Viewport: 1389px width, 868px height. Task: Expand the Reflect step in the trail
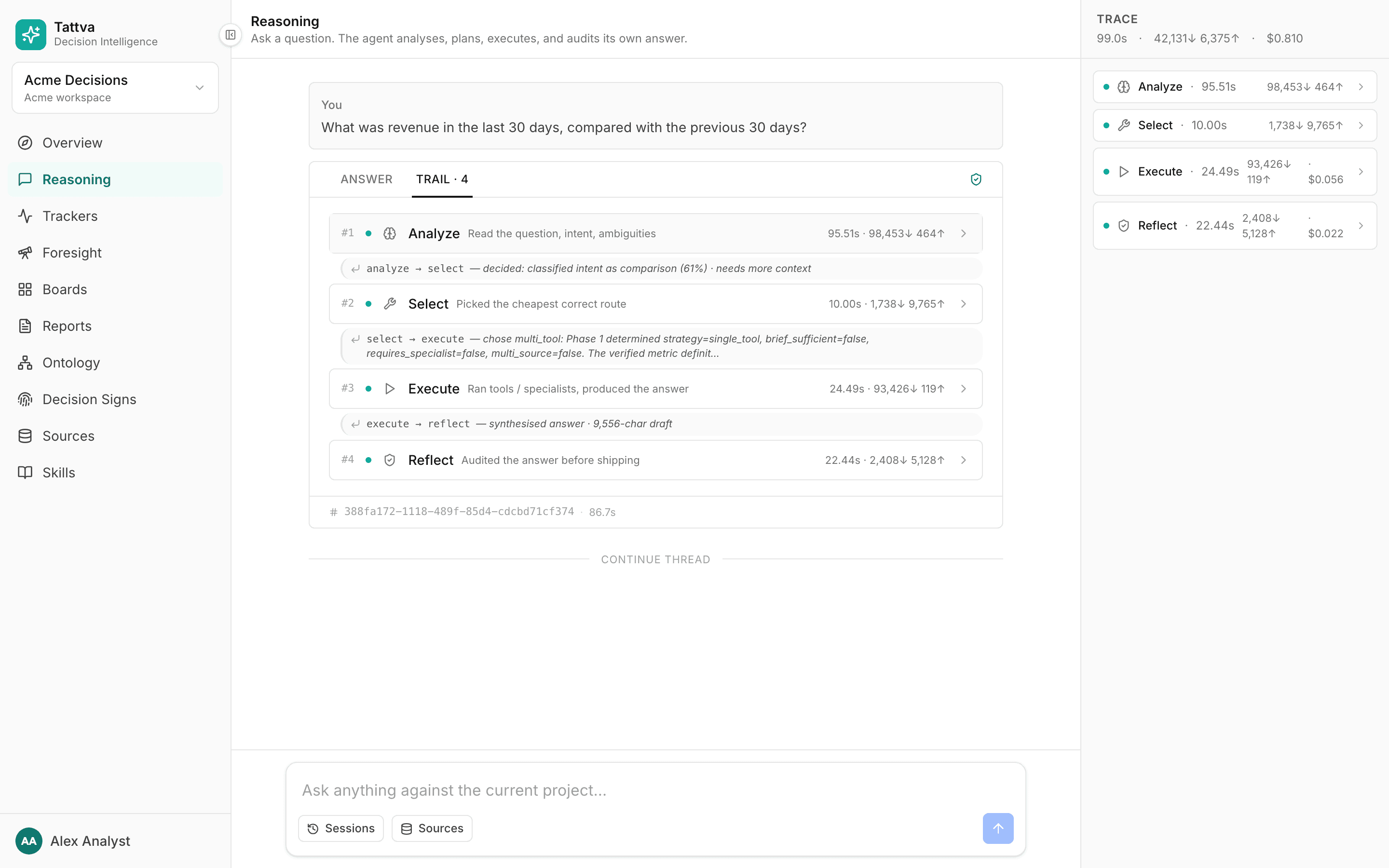(x=655, y=460)
